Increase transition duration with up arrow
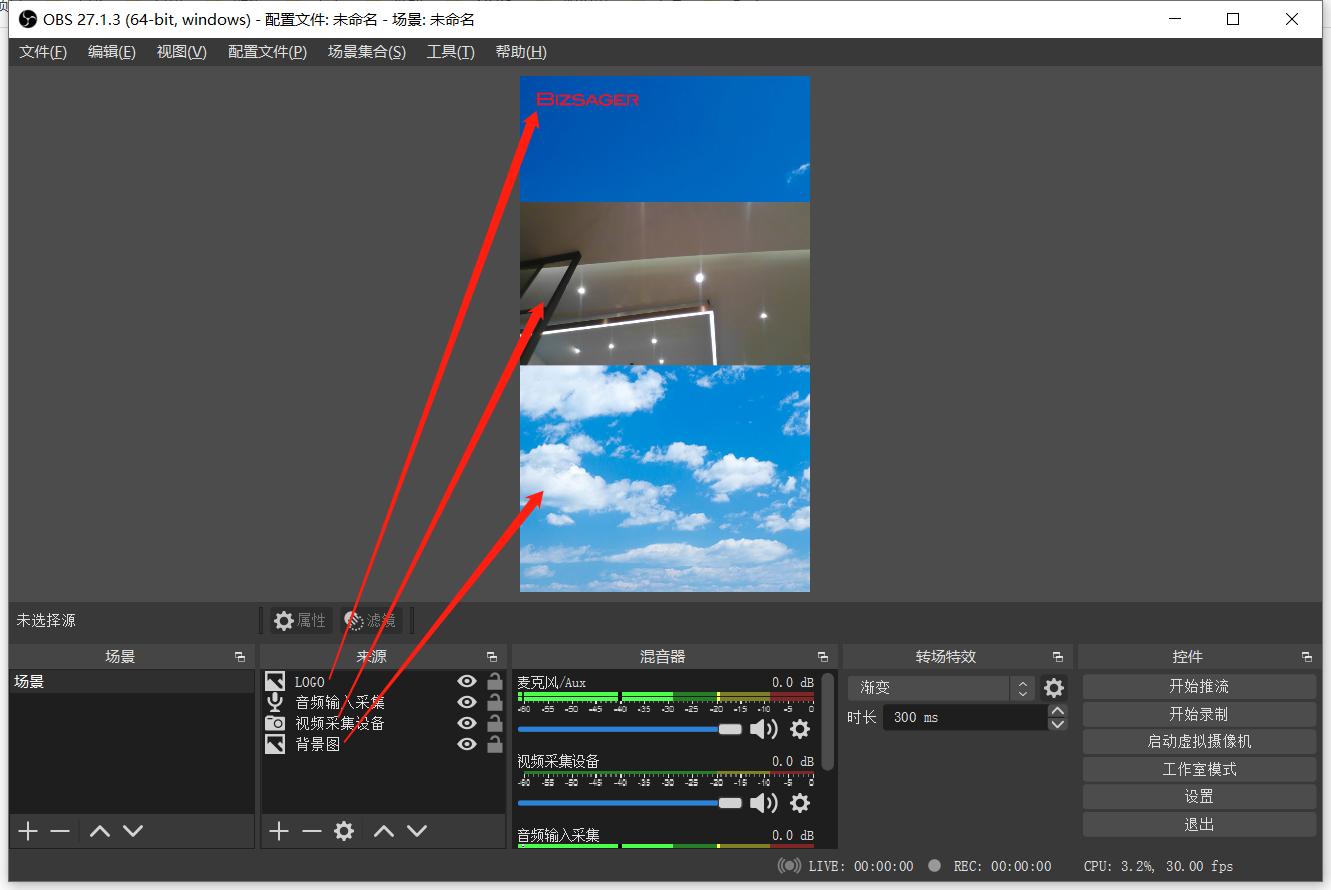This screenshot has height=890, width=1331. pyautogui.click(x=1058, y=711)
